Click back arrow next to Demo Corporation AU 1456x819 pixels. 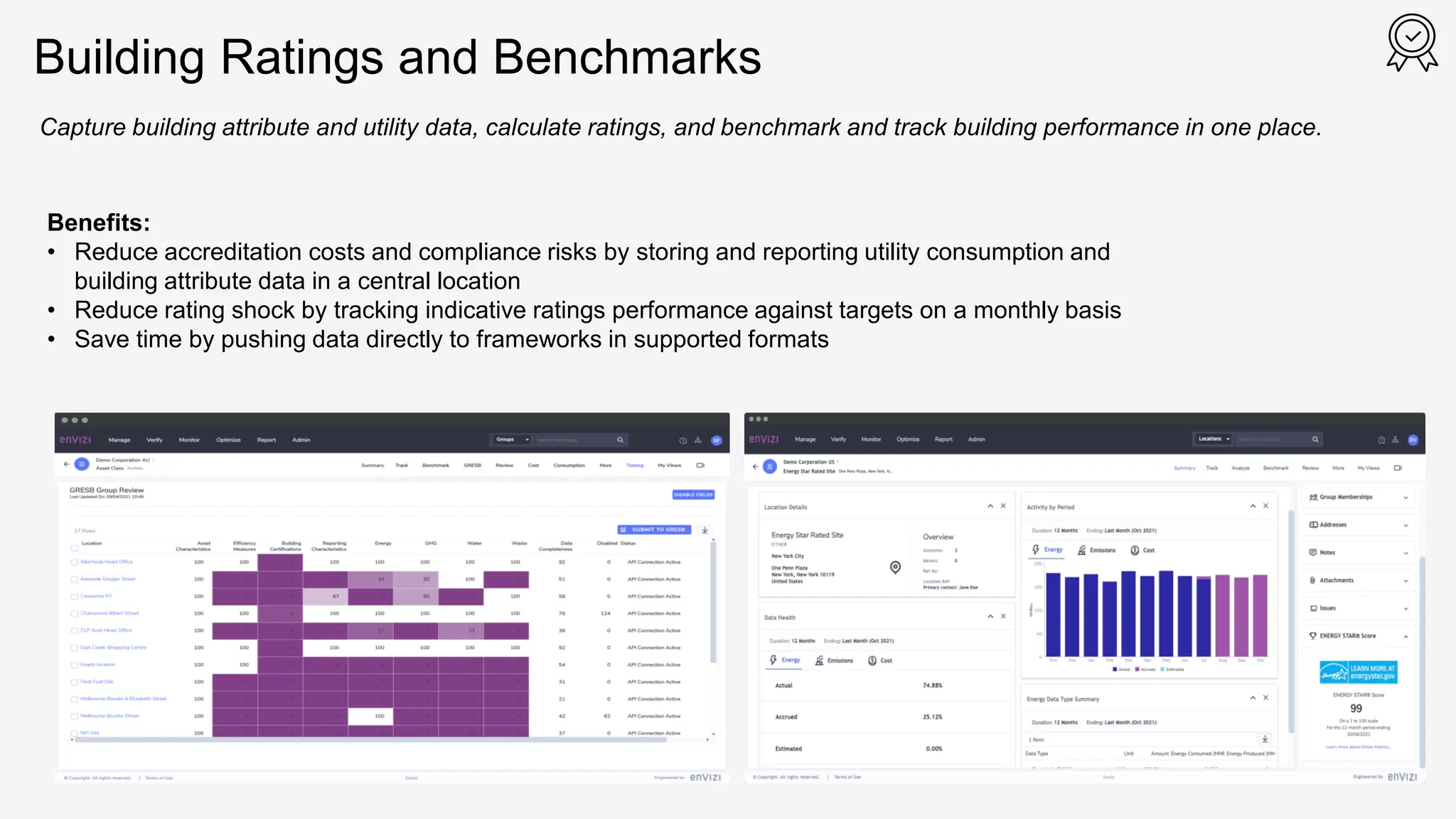66,464
